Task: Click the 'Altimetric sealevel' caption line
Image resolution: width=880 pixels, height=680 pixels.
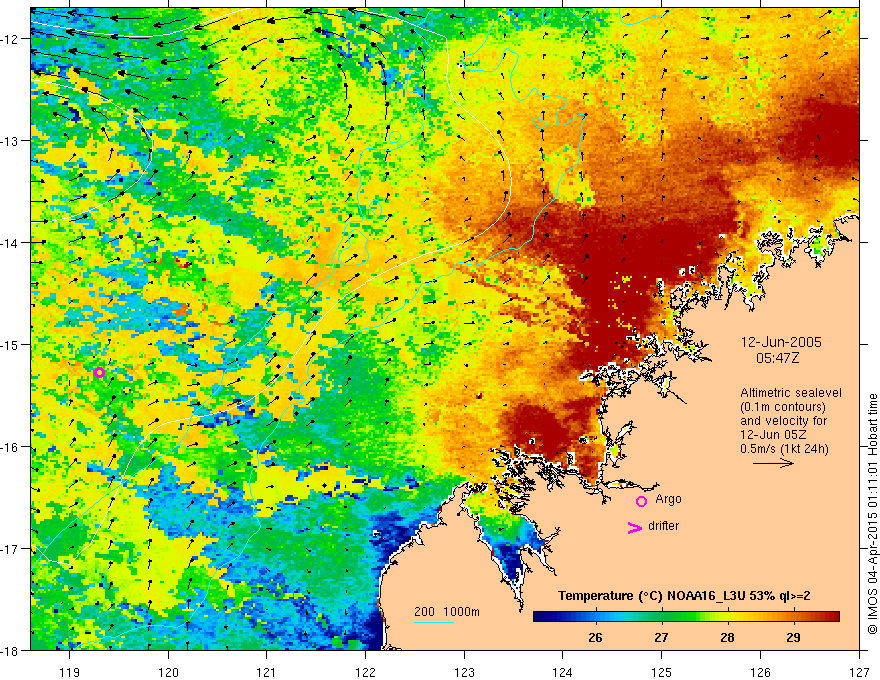Action: point(791,393)
